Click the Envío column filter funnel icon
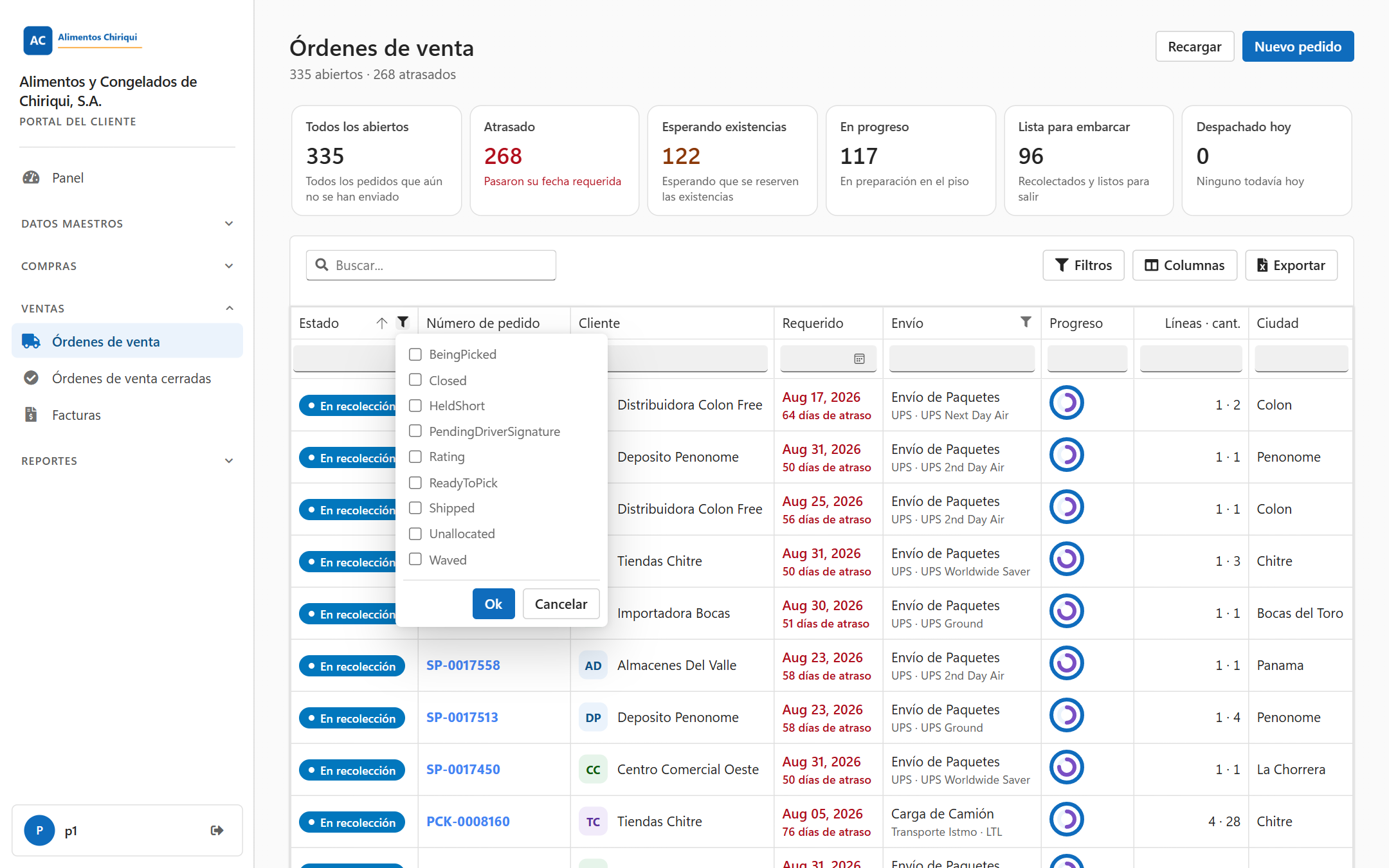The width and height of the screenshot is (1389, 868). (x=1026, y=322)
